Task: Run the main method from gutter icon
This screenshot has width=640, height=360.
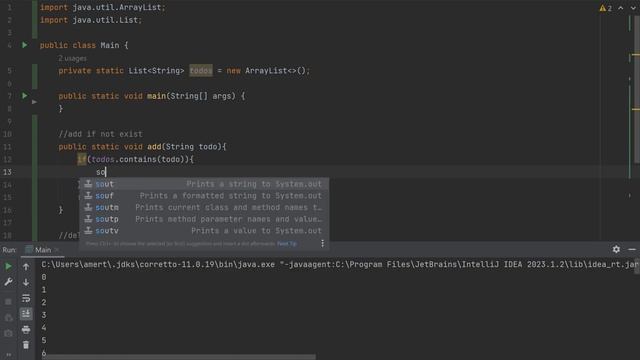Action: click(24, 96)
